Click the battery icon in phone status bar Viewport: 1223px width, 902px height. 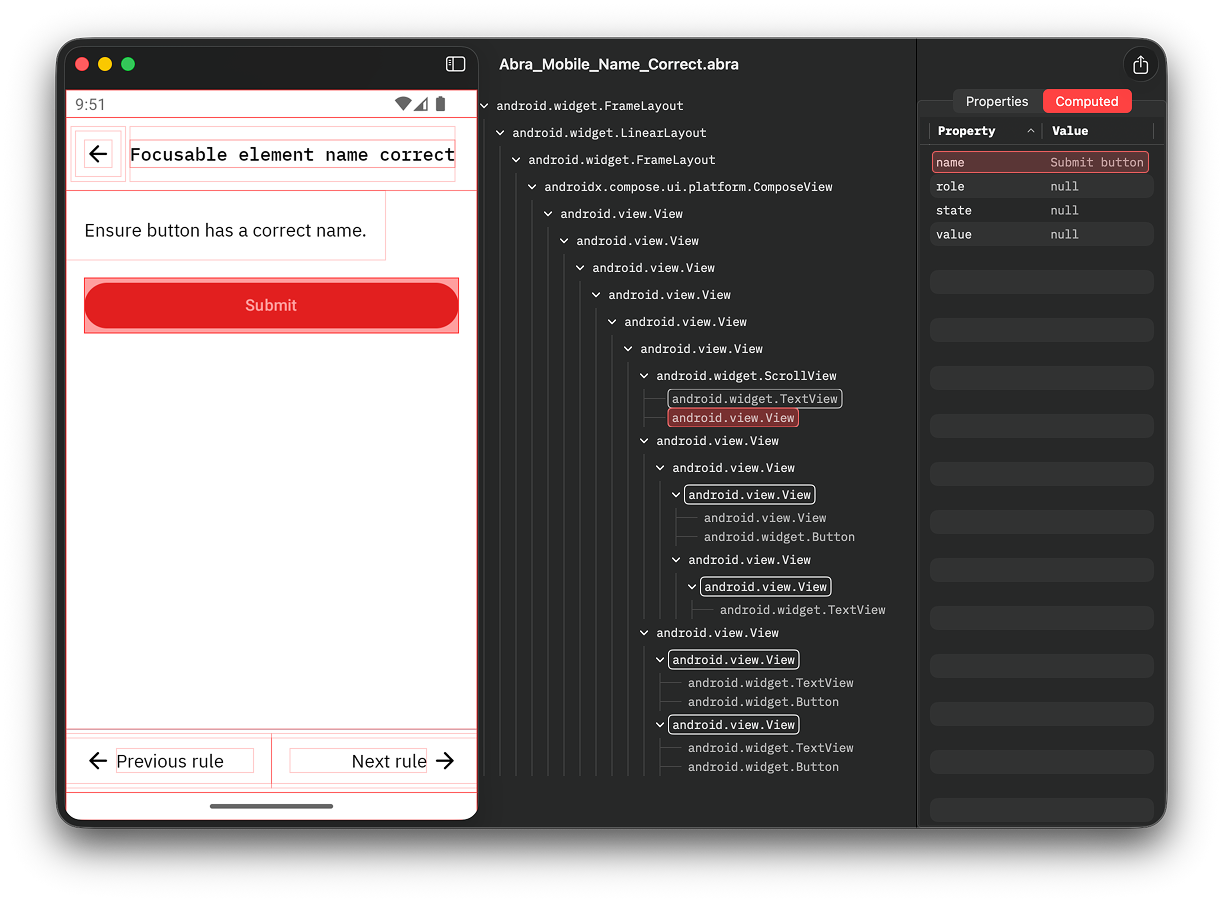[440, 104]
